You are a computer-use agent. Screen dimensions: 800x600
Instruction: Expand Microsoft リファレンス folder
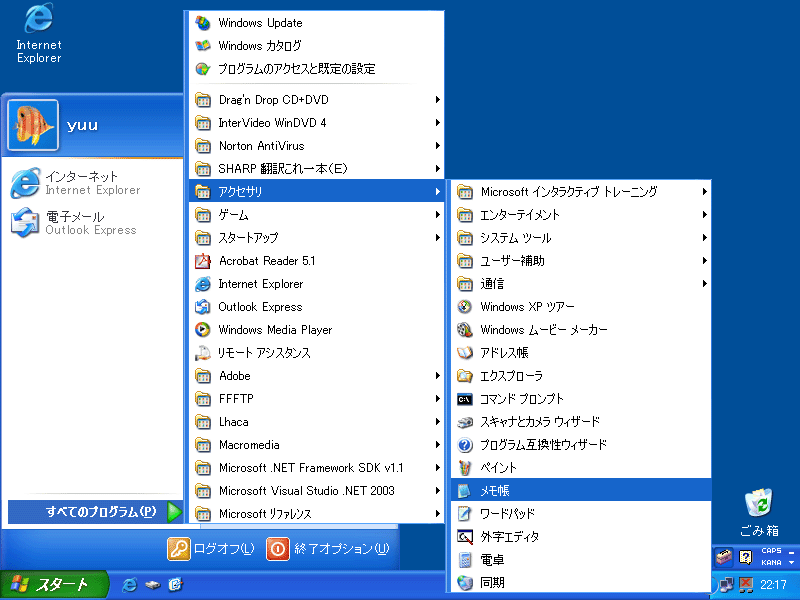click(316, 514)
